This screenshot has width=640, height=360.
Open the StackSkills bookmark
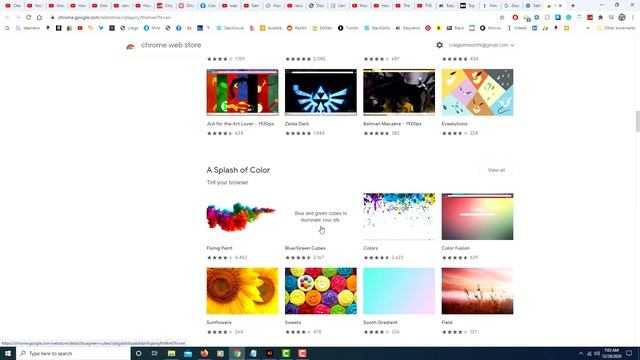tap(377, 28)
